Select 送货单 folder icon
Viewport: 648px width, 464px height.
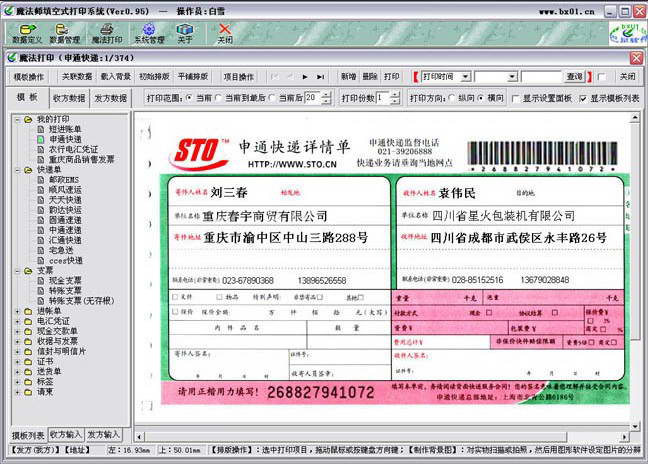pos(28,371)
